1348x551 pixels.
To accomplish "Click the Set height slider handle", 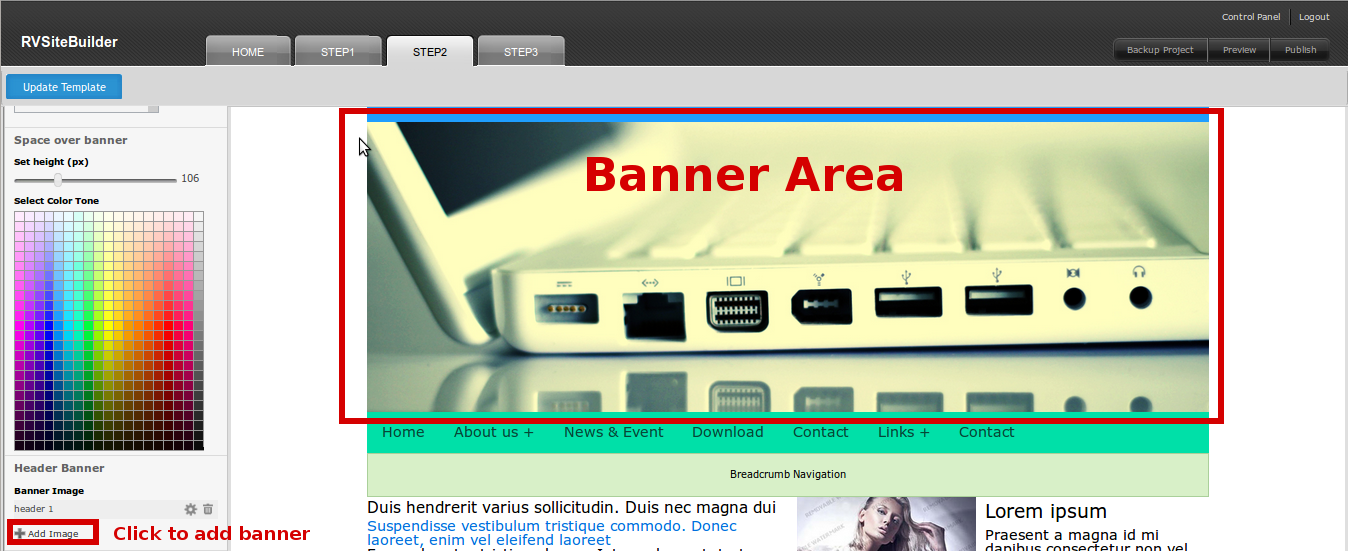I will (x=58, y=179).
